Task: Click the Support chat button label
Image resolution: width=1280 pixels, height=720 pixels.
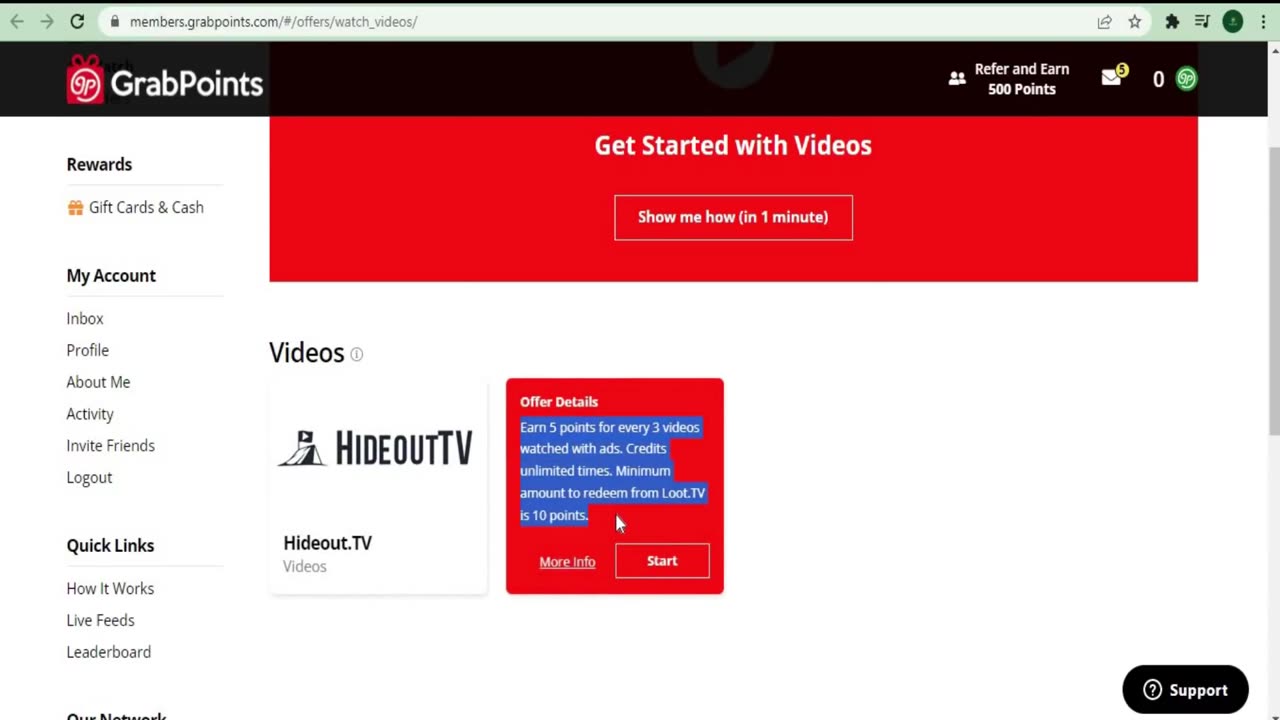Action: [x=1198, y=690]
